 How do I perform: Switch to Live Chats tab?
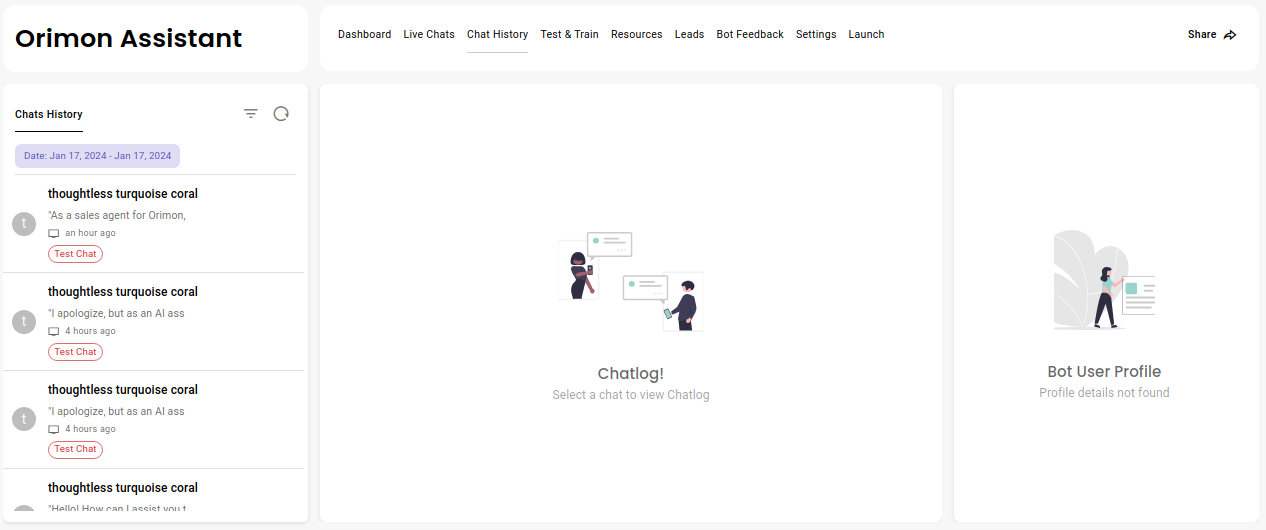(429, 35)
